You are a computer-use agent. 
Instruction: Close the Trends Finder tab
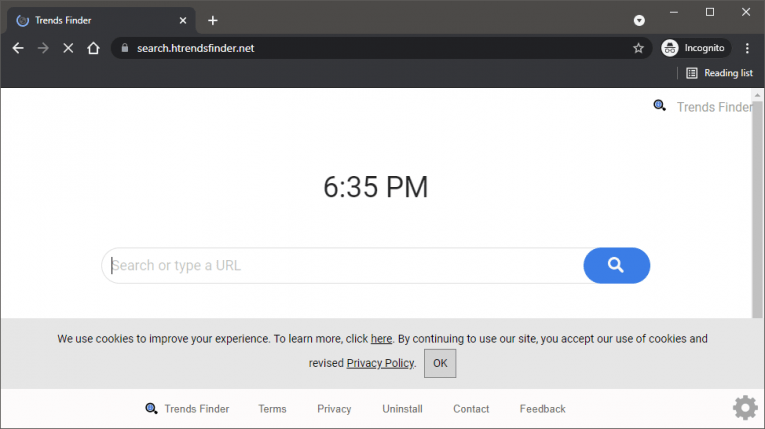click(x=183, y=20)
